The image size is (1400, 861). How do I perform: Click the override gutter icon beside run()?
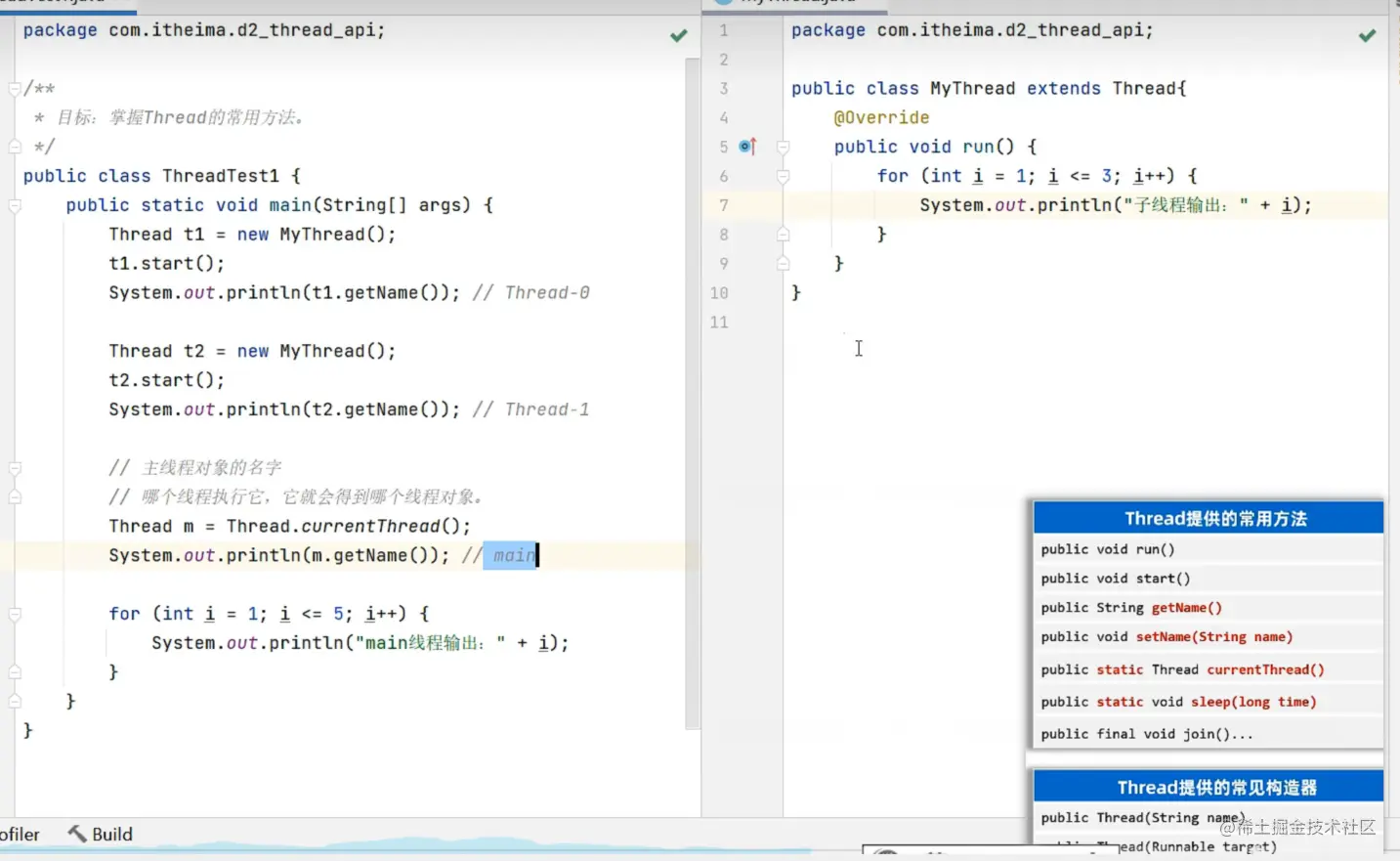click(747, 147)
